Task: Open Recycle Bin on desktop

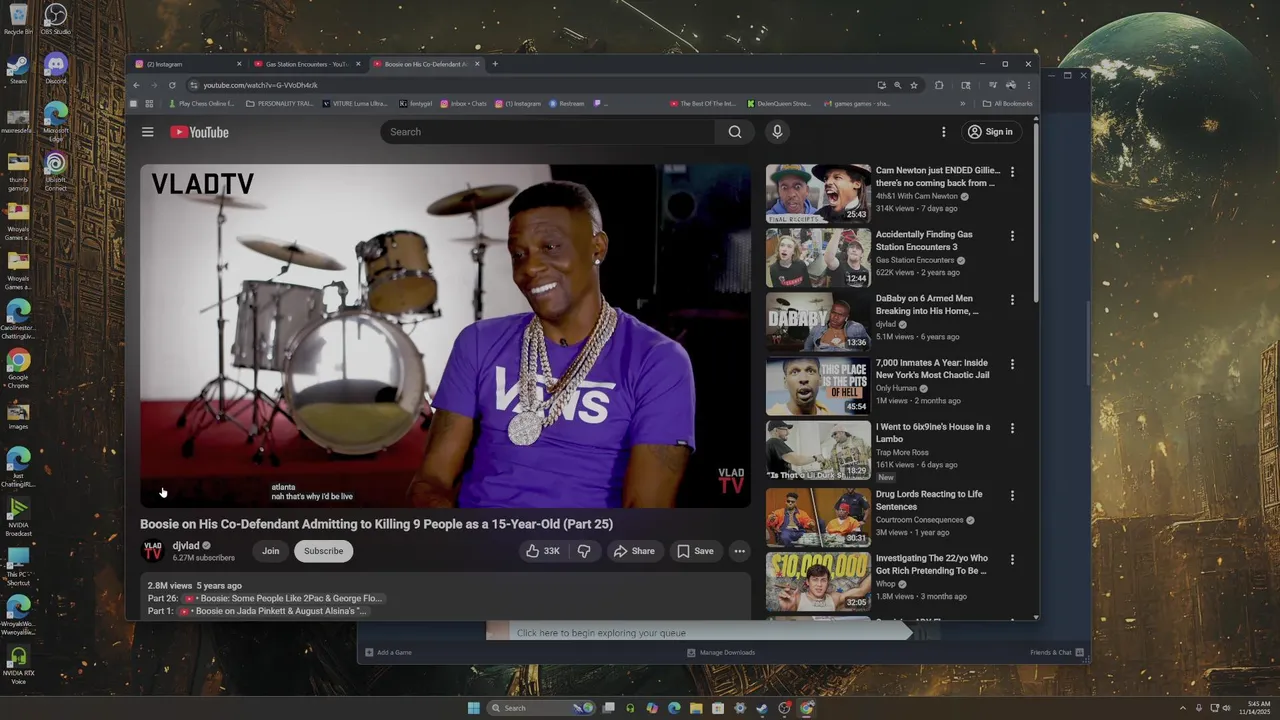Action: pos(18,18)
